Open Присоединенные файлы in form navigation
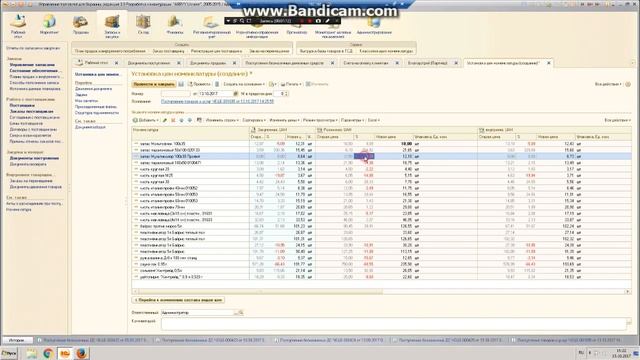640x360 pixels. point(96,107)
